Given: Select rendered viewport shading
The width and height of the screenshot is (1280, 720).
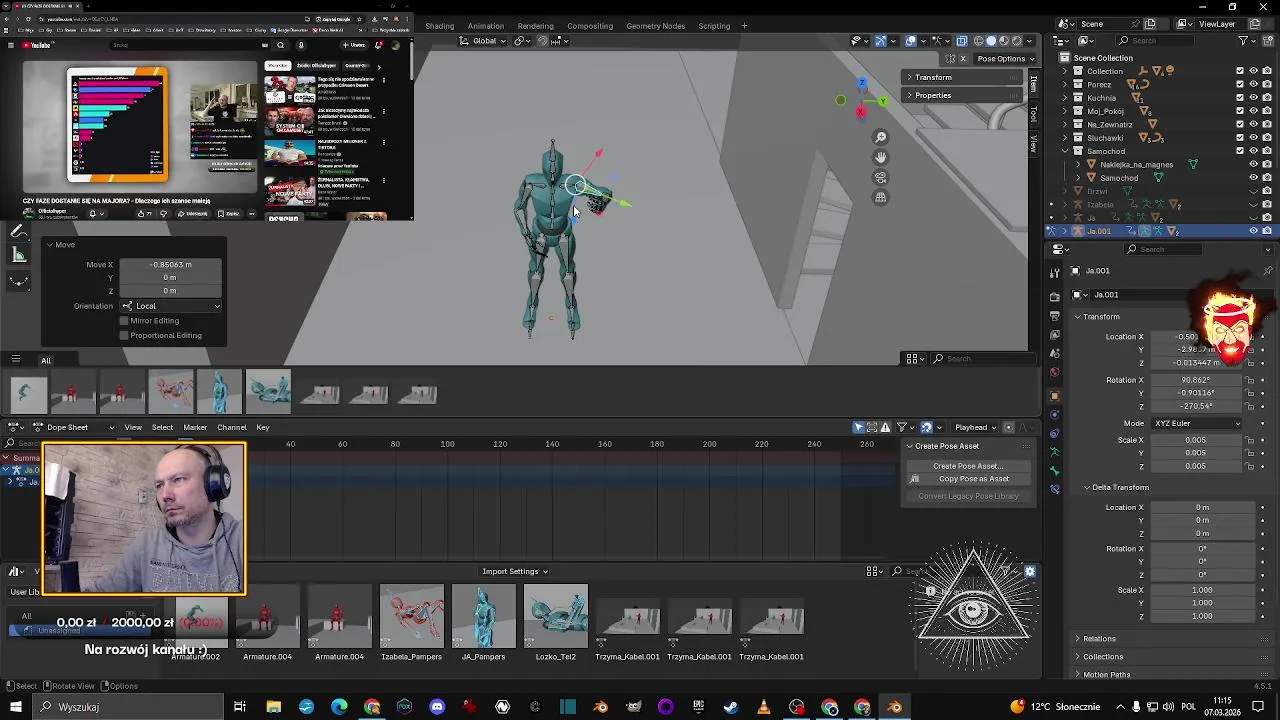Looking at the screenshot, I should click(x=1017, y=41).
